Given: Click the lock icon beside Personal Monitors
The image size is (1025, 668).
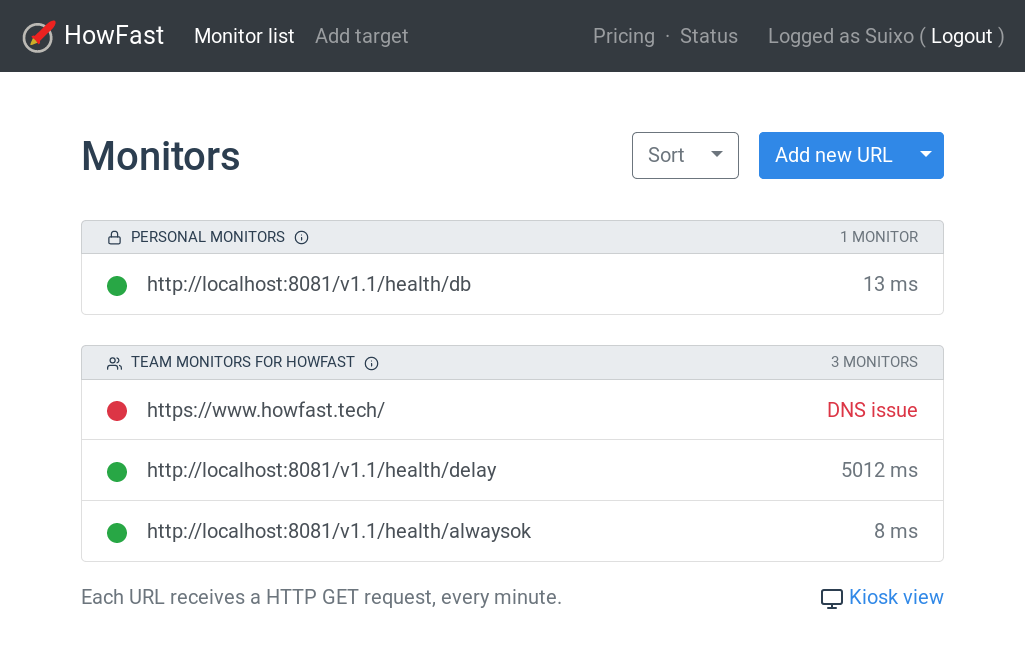Looking at the screenshot, I should click(113, 237).
